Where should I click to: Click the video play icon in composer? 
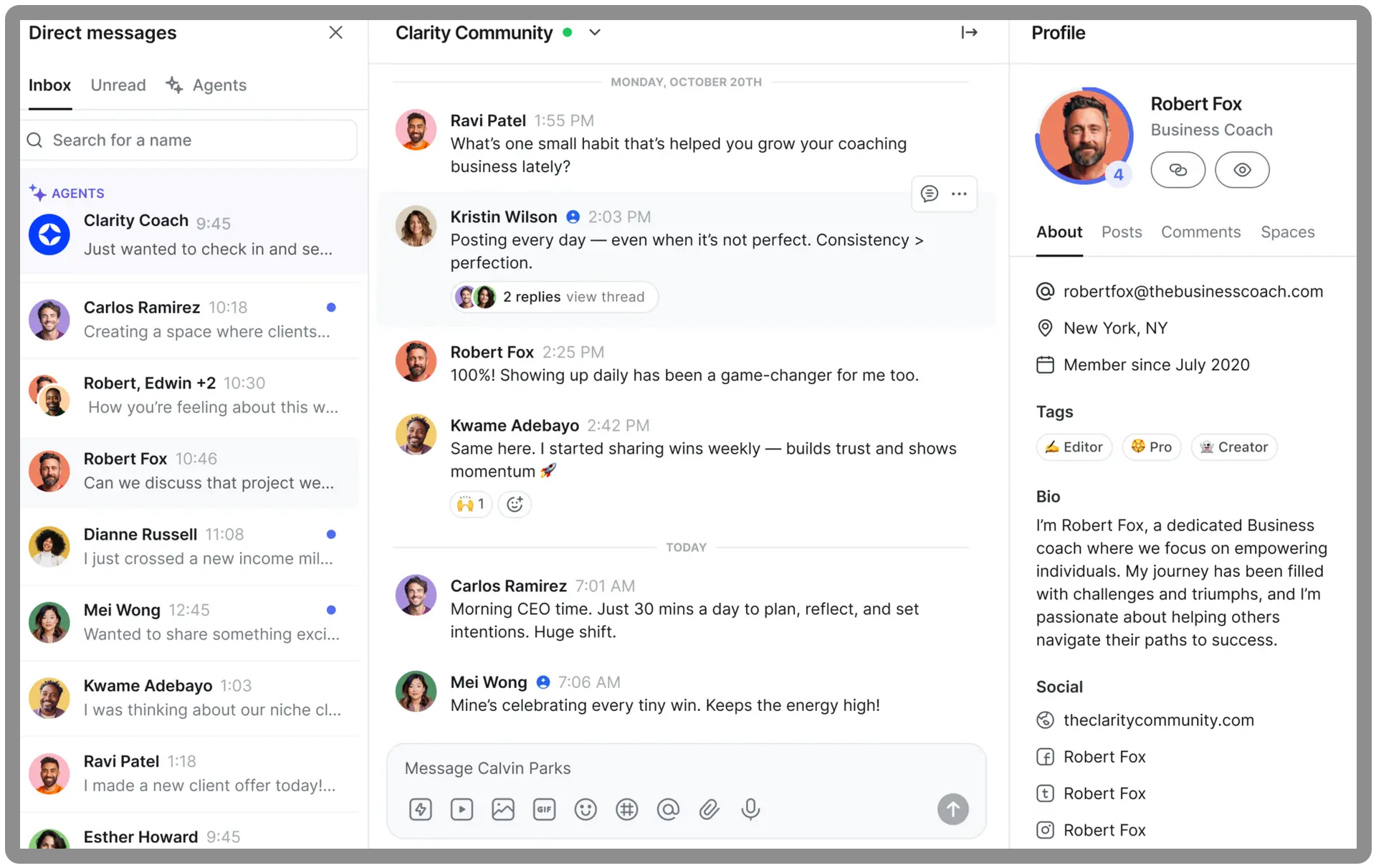(x=462, y=809)
